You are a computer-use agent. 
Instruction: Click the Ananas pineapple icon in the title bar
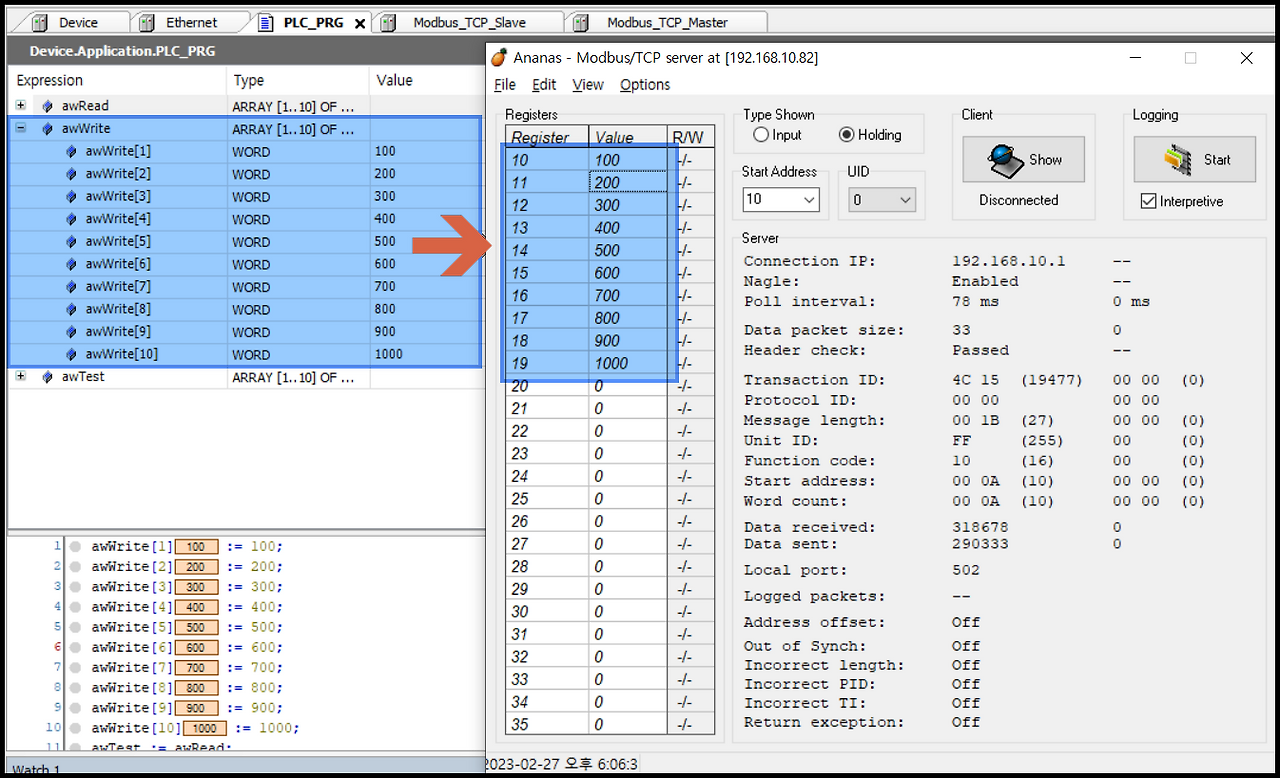(x=499, y=57)
